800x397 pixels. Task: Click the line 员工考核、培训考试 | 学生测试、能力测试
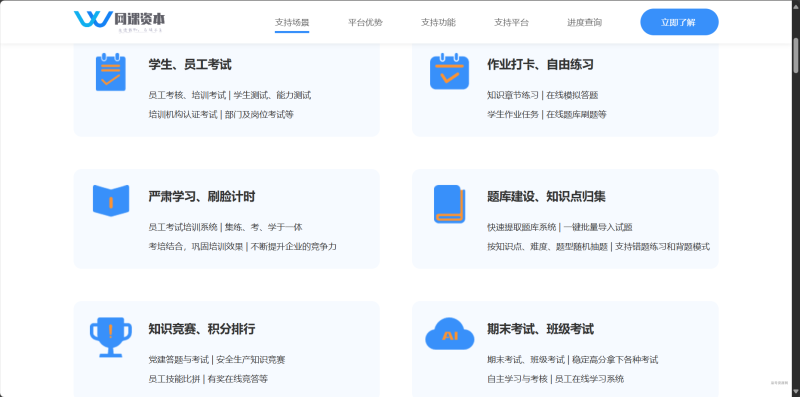pos(230,95)
